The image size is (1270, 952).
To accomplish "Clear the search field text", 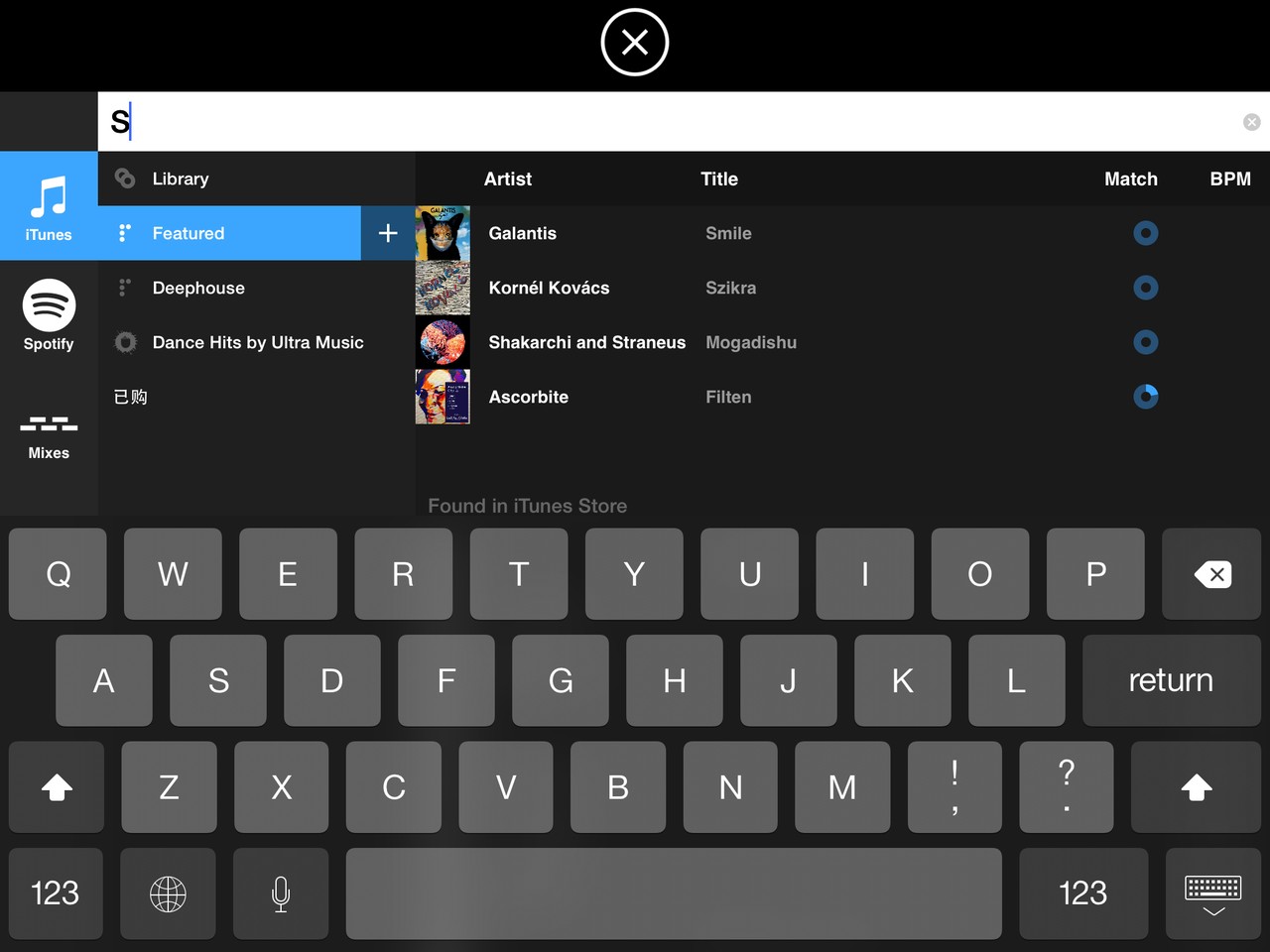I will click(x=1251, y=121).
